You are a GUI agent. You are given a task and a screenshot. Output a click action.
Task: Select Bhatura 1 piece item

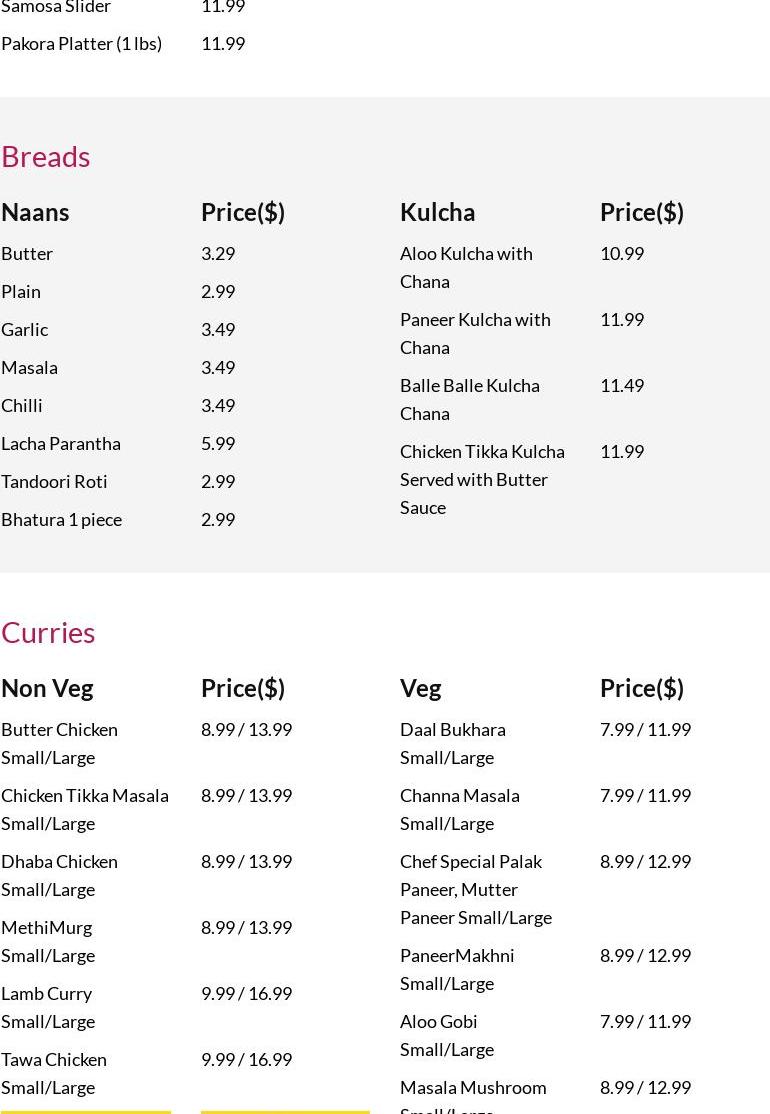pos(61,519)
